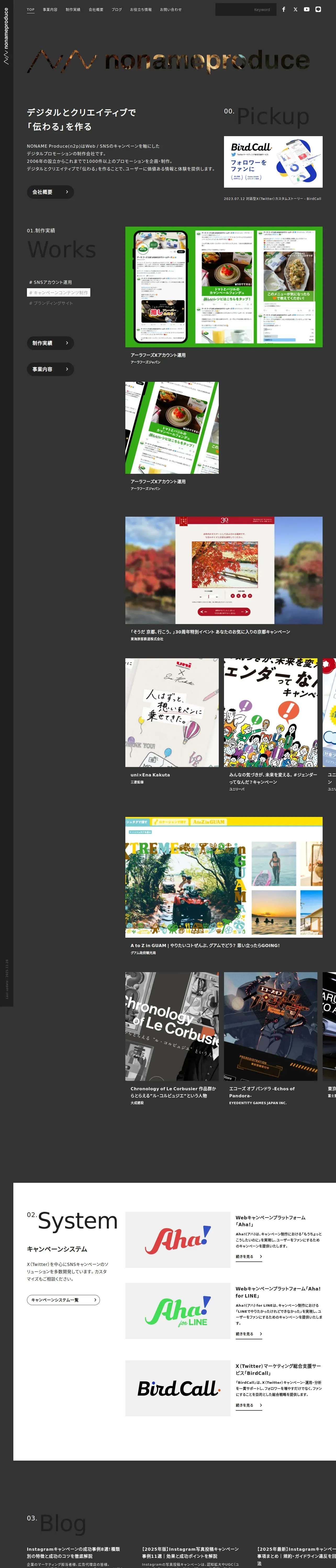Open the small tilted アーラフーズ work thumbnail

(172, 428)
